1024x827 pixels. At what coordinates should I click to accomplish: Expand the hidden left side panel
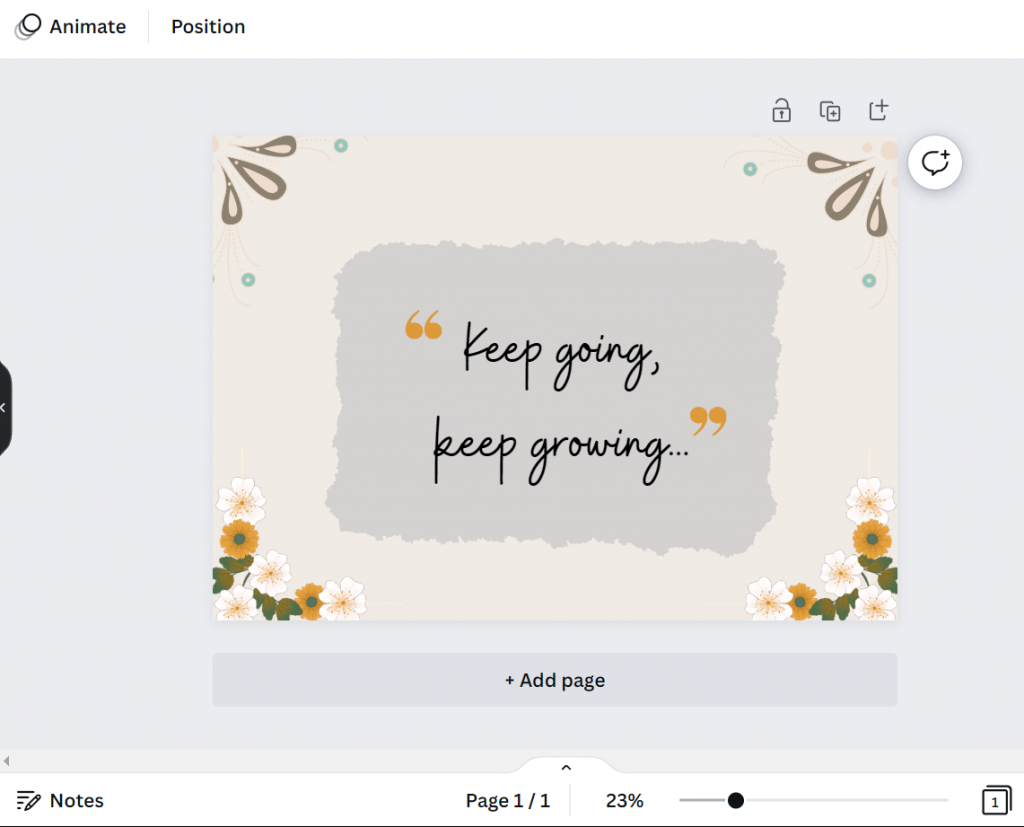4,407
